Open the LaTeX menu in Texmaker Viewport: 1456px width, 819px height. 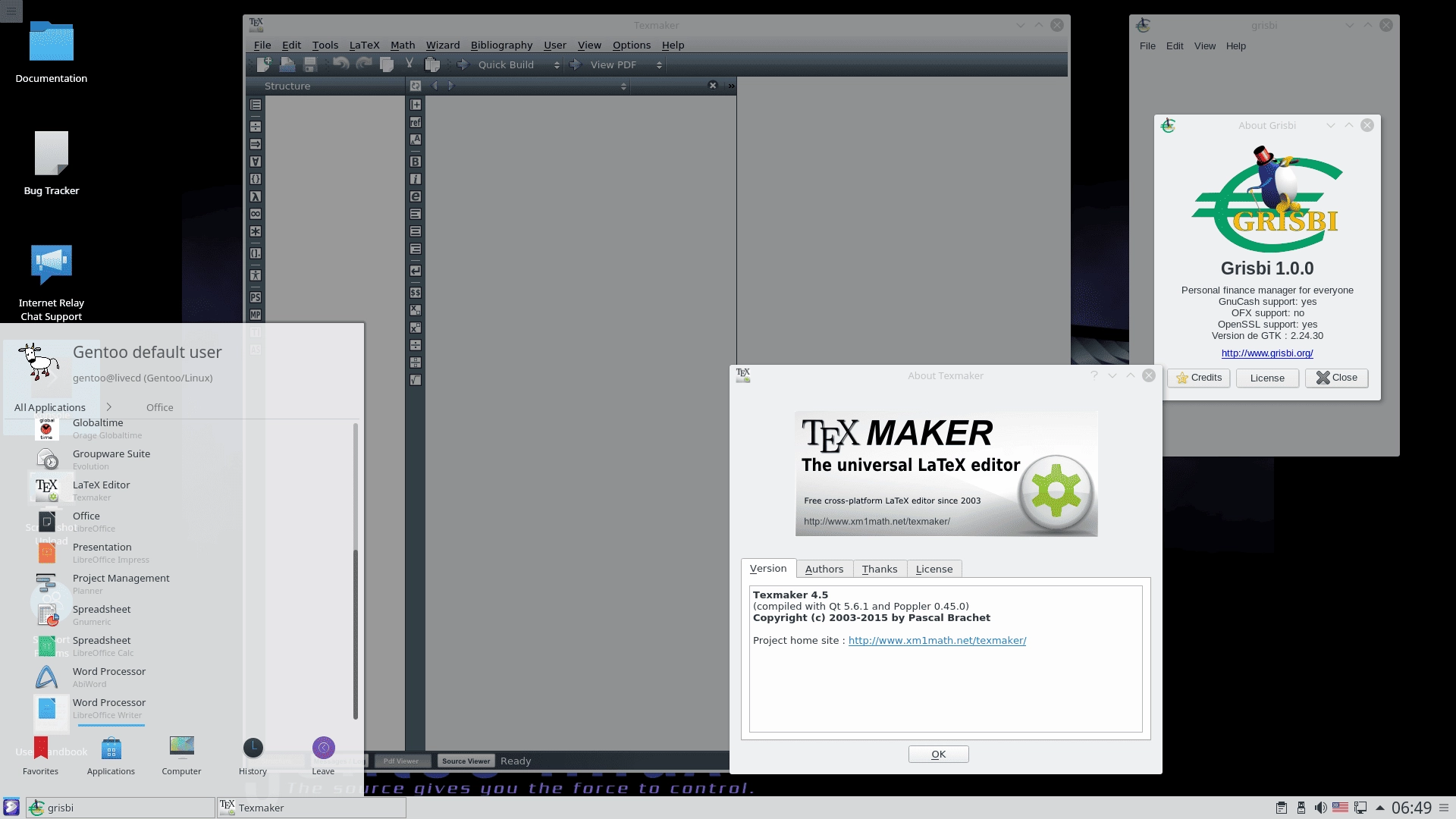(364, 45)
